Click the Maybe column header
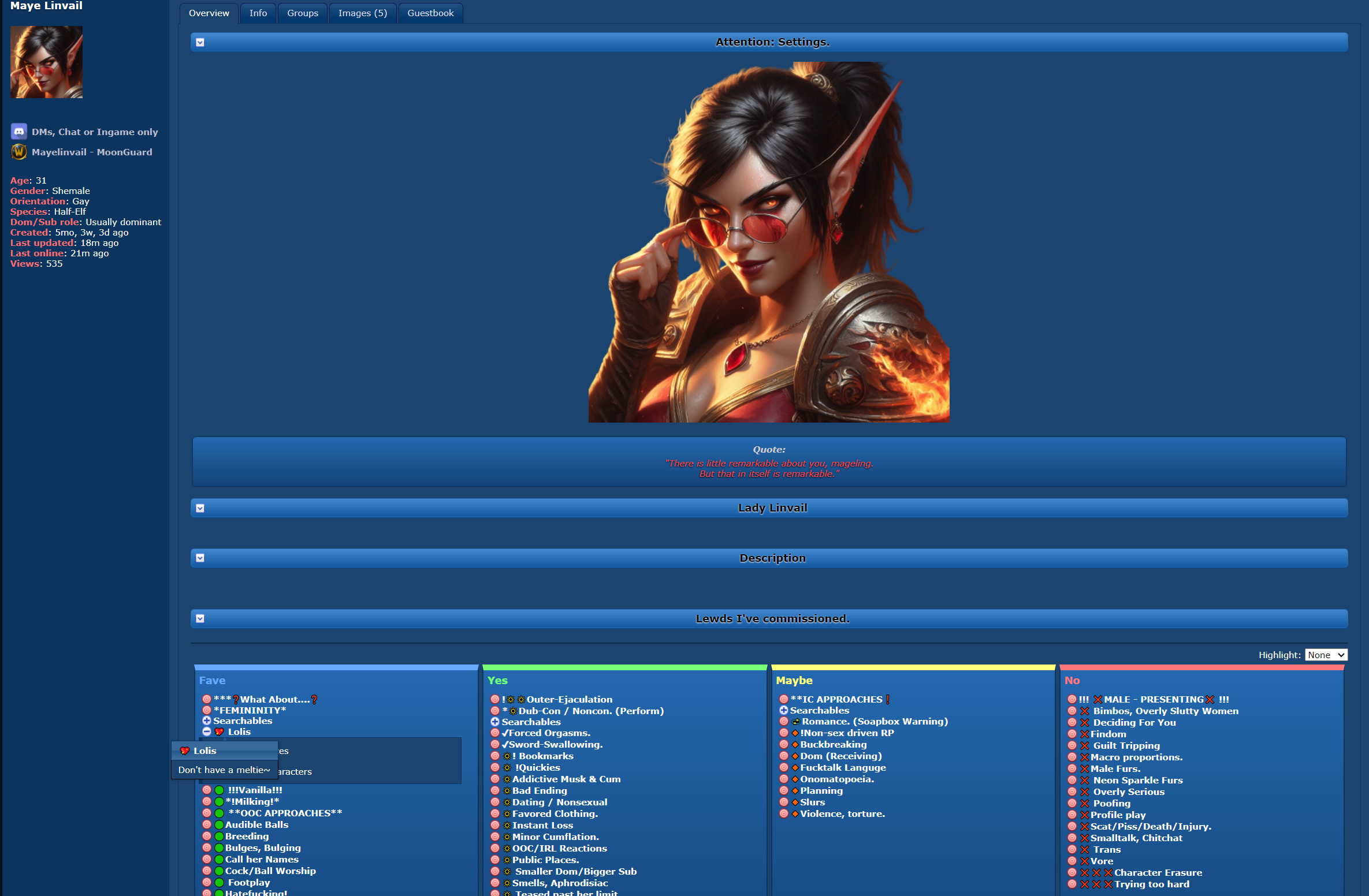Image resolution: width=1369 pixels, height=896 pixels. tap(794, 680)
